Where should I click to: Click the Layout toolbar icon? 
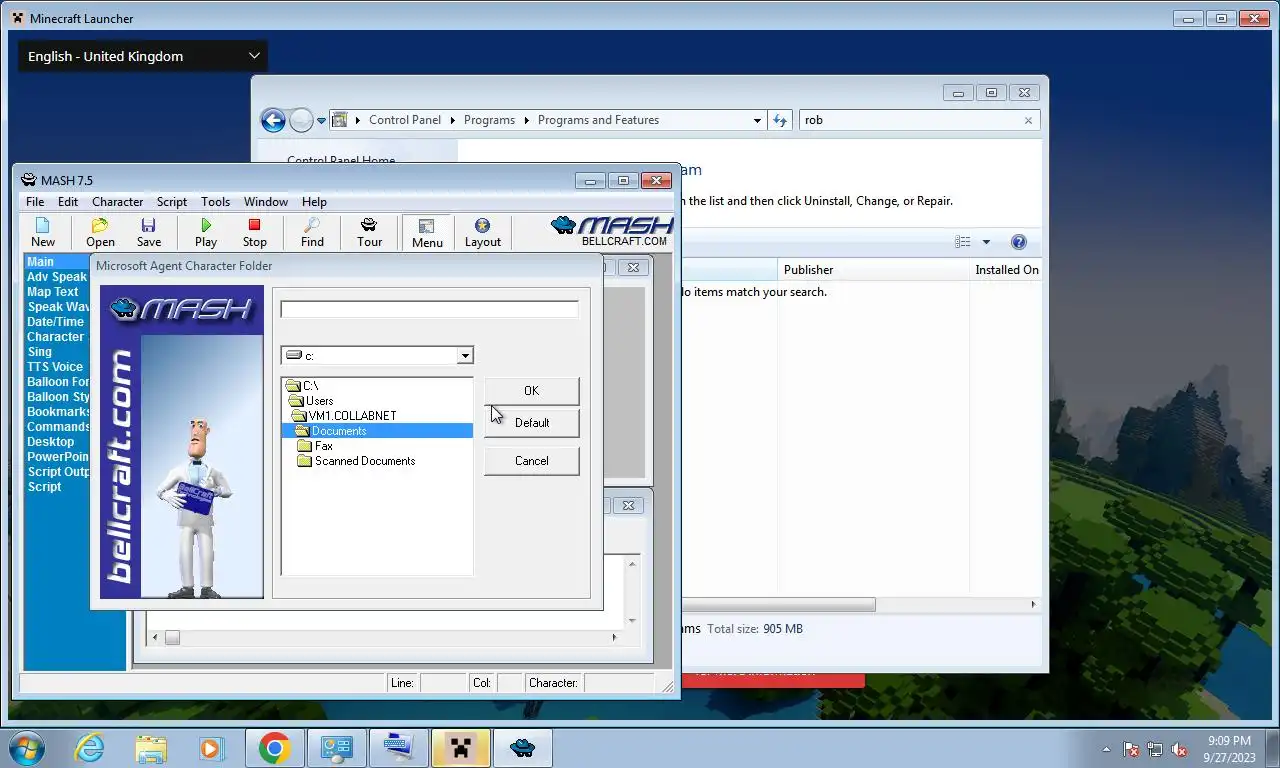click(x=482, y=232)
